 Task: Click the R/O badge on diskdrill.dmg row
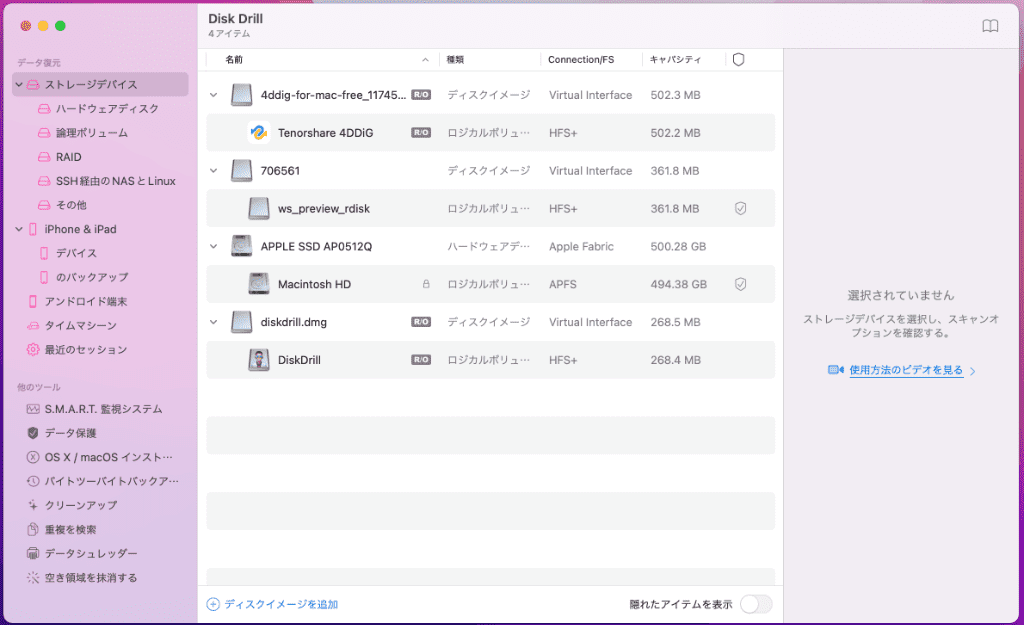[x=421, y=322]
